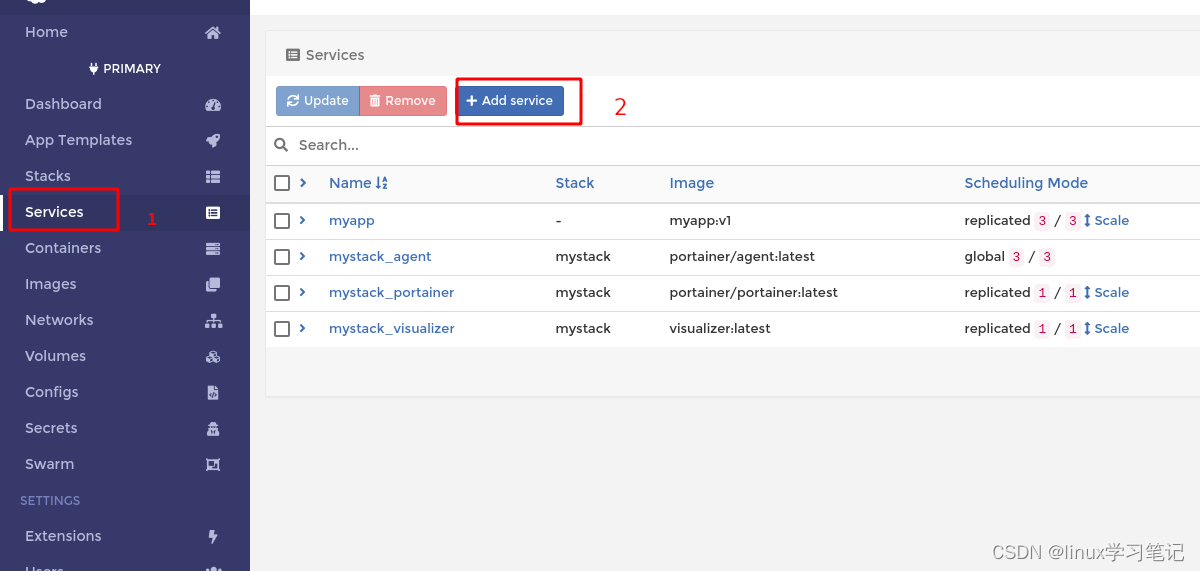Expand the mystack_agent service row
1200x571 pixels.
303,255
